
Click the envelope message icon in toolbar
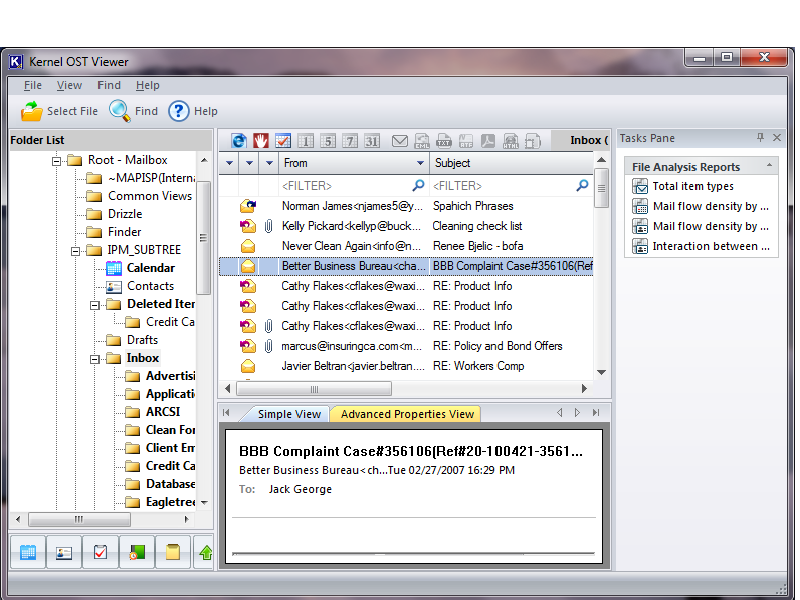[399, 140]
